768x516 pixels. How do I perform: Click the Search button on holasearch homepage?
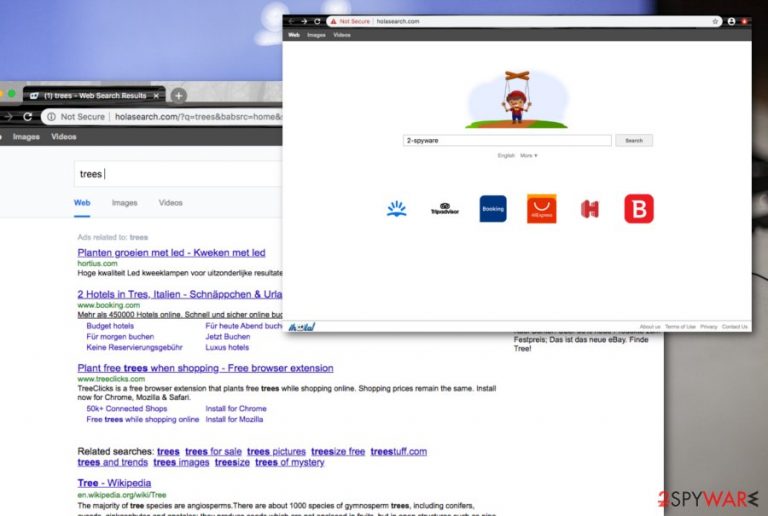click(634, 141)
